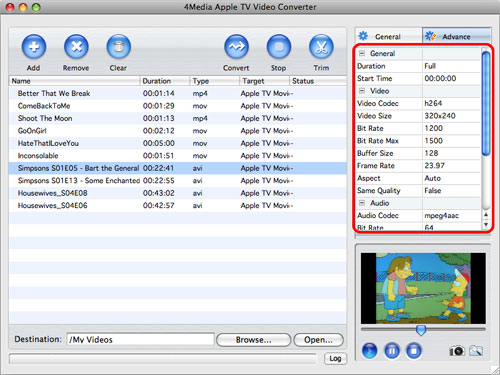
Task: Start conversion with the Convert icon
Action: click(236, 47)
